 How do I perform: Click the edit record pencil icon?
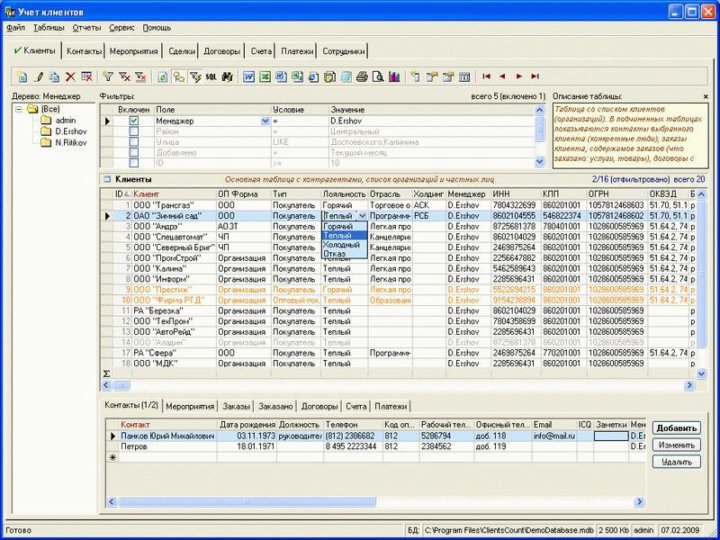(x=39, y=77)
